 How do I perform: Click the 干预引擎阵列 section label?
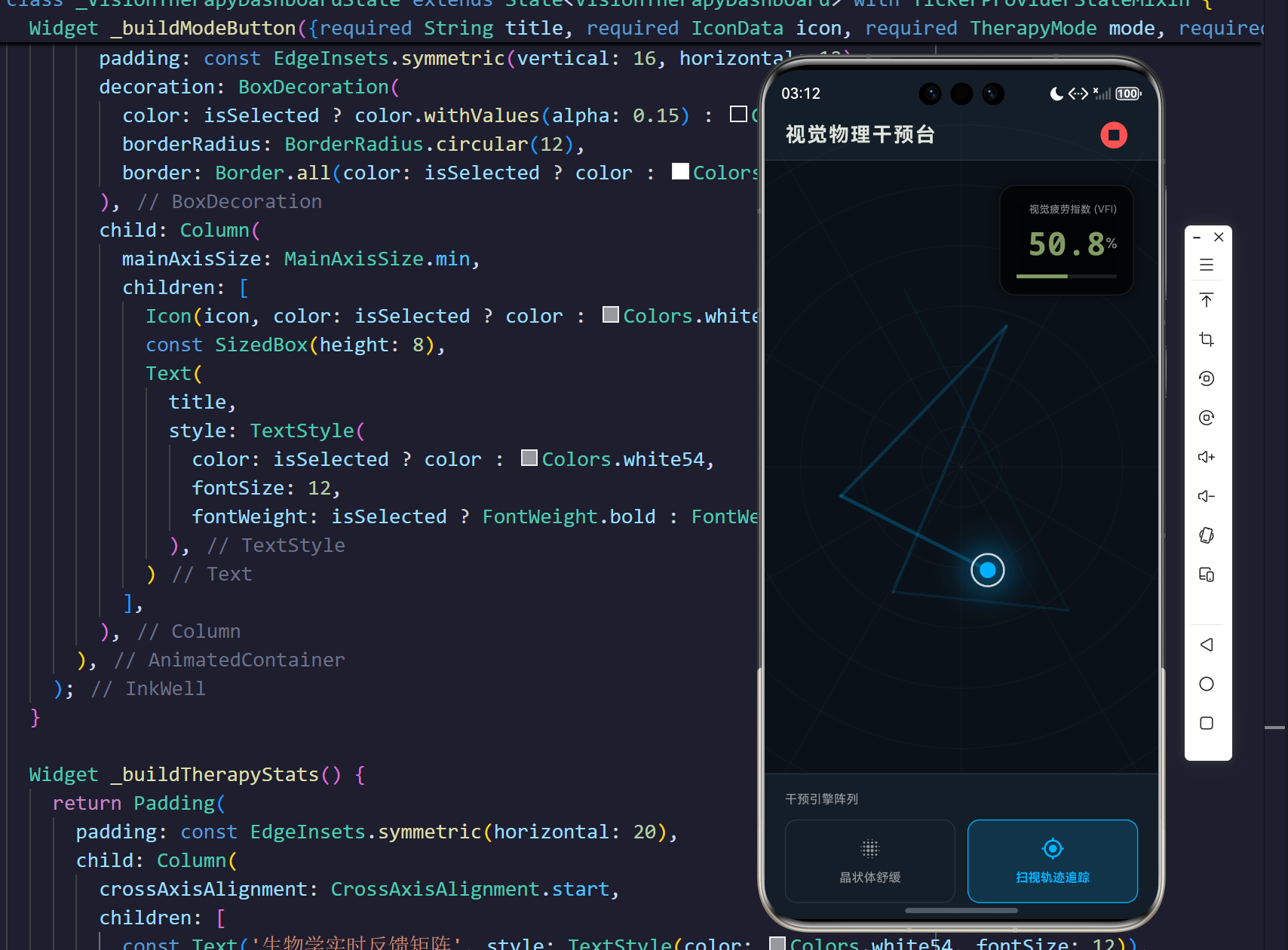[x=822, y=799]
